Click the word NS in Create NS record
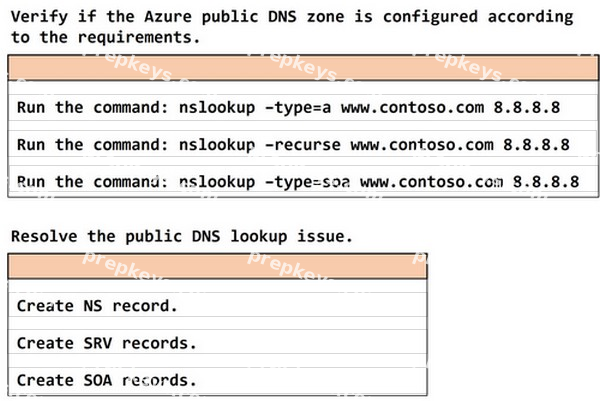600x401 pixels. [x=93, y=306]
